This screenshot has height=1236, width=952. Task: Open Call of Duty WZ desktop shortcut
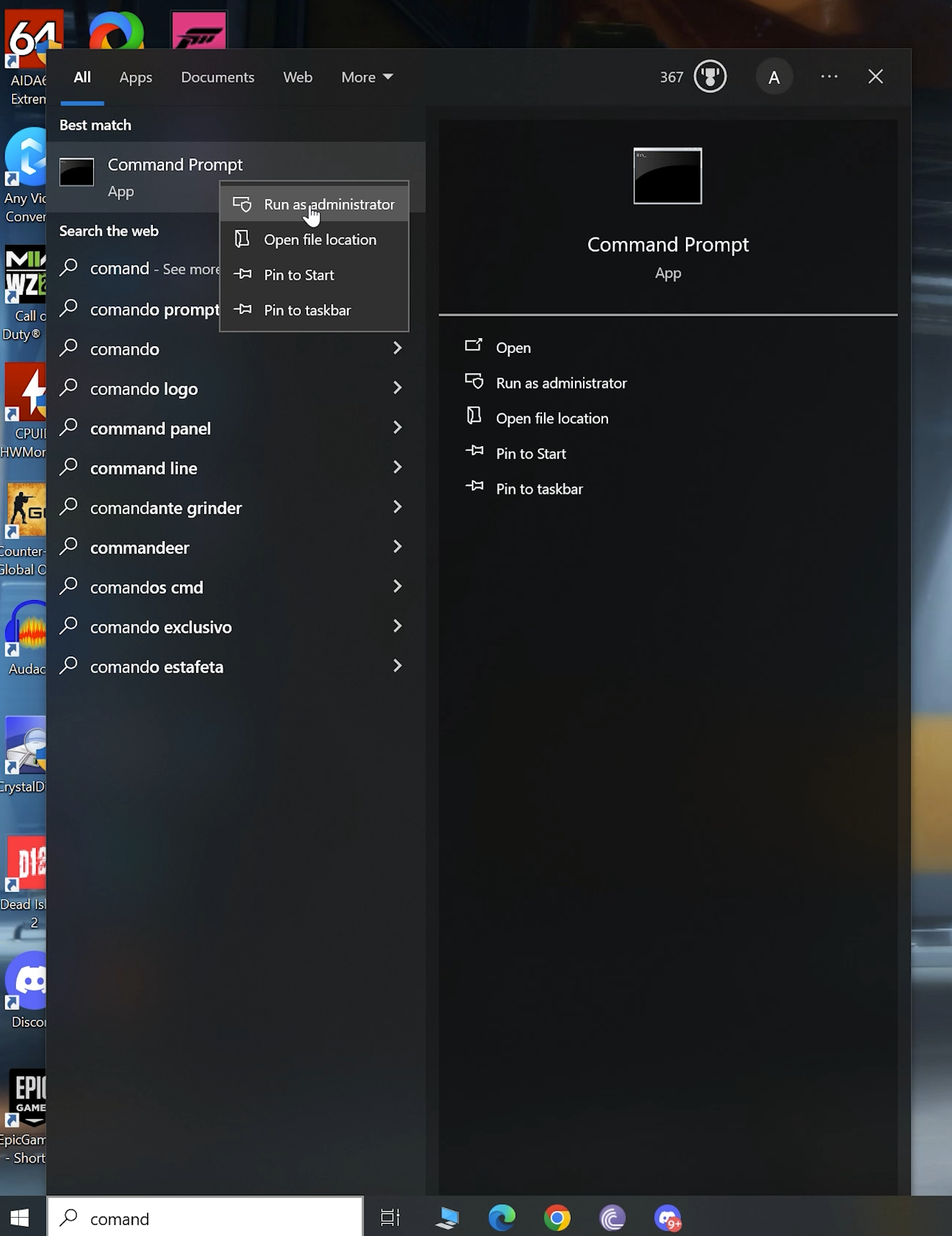[24, 293]
